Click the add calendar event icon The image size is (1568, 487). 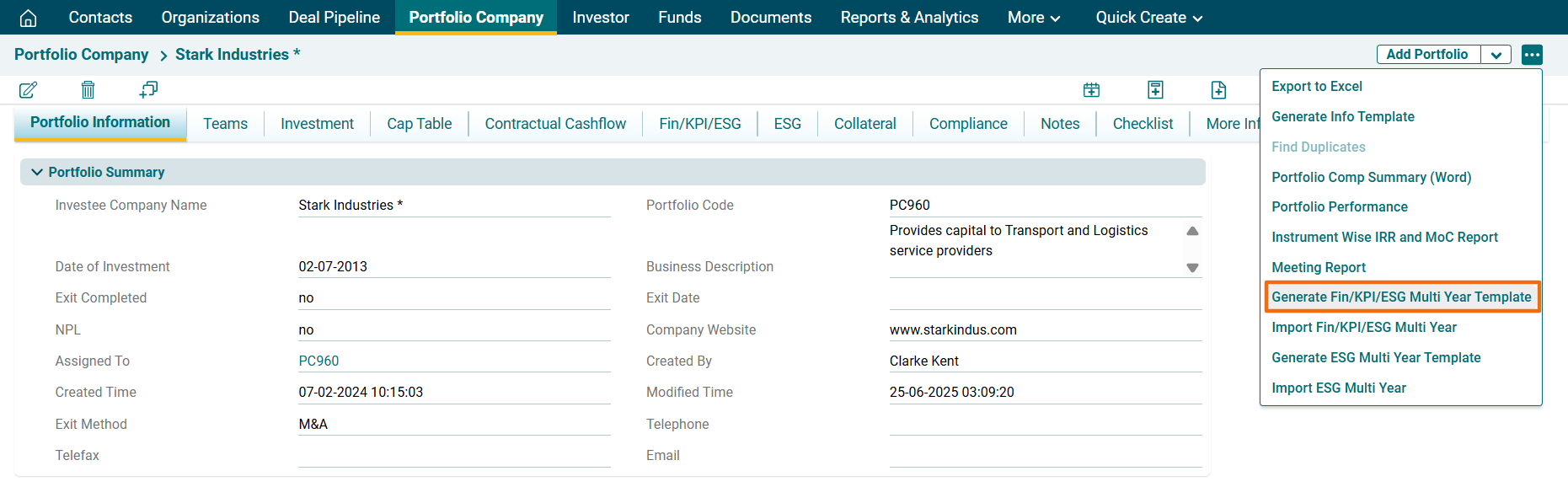click(1091, 90)
